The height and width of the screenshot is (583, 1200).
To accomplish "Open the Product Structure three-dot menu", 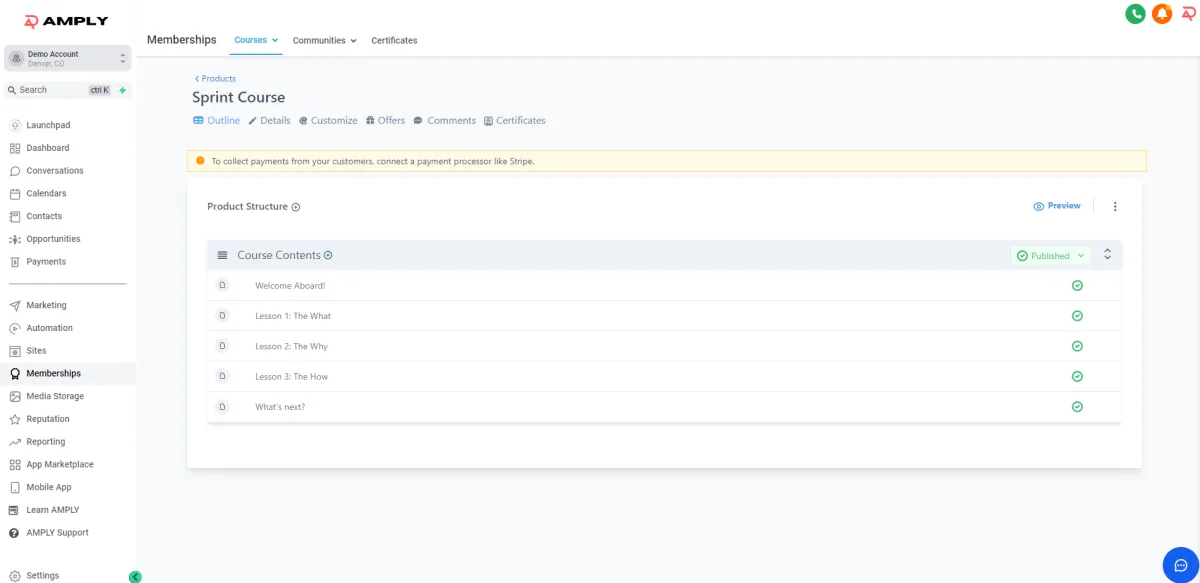I will point(1115,206).
